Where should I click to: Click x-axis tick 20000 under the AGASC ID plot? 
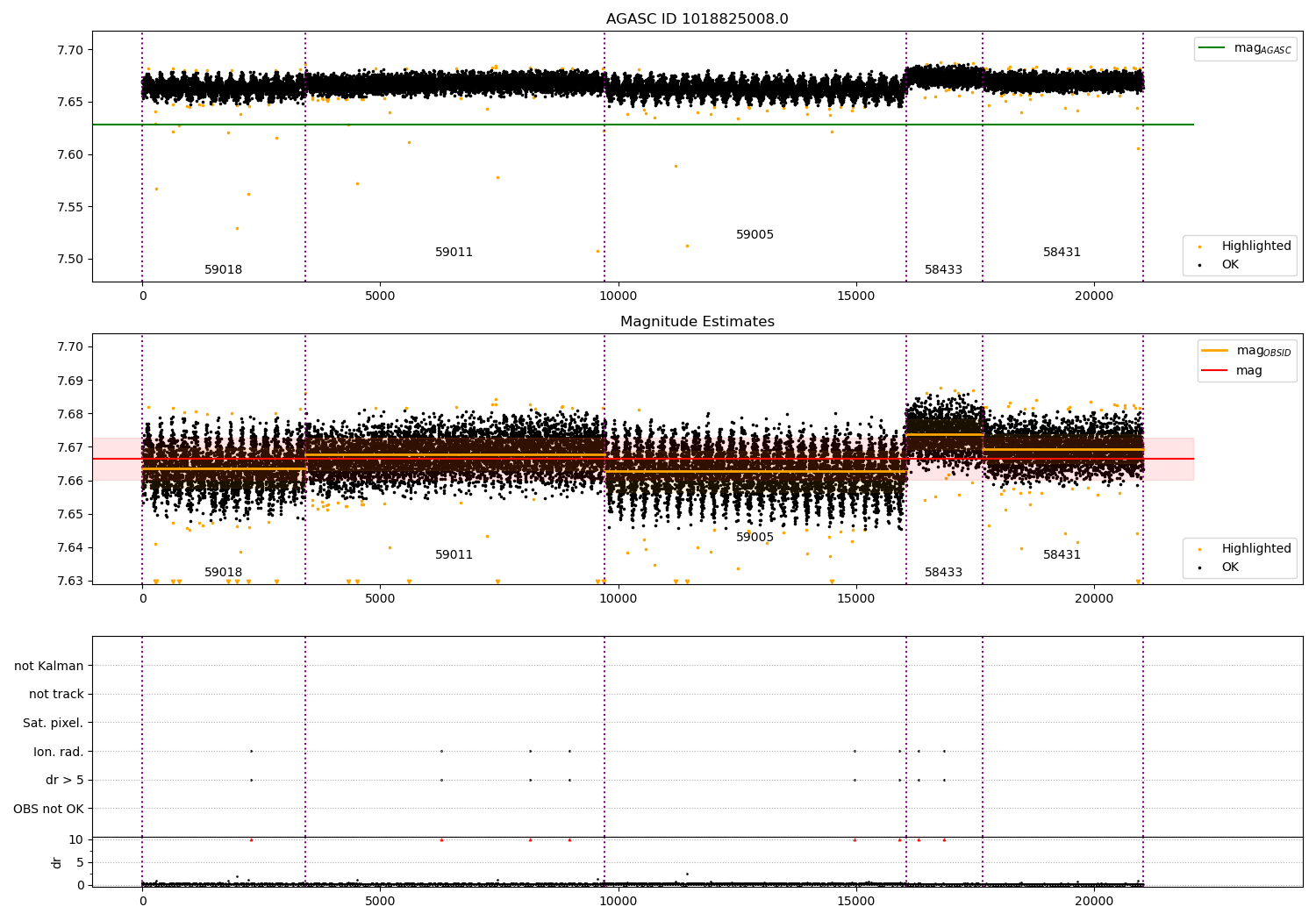[x=1094, y=296]
